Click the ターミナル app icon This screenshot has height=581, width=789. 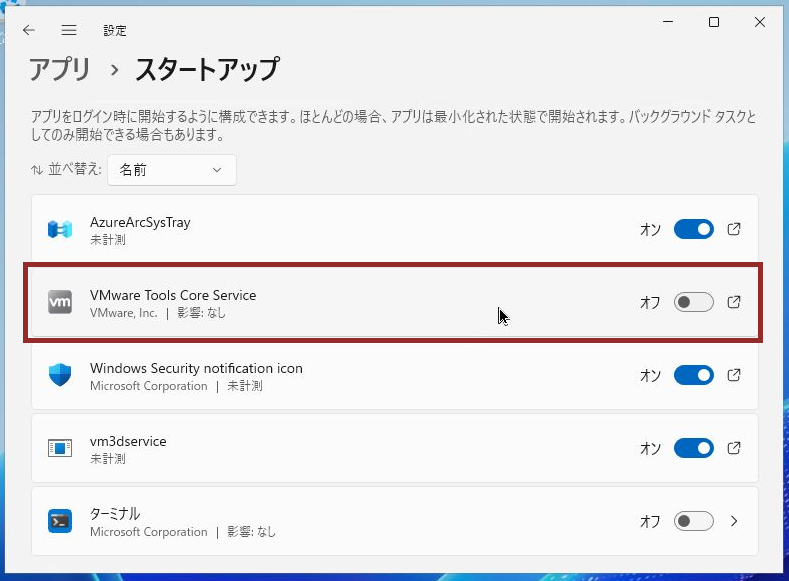(60, 521)
